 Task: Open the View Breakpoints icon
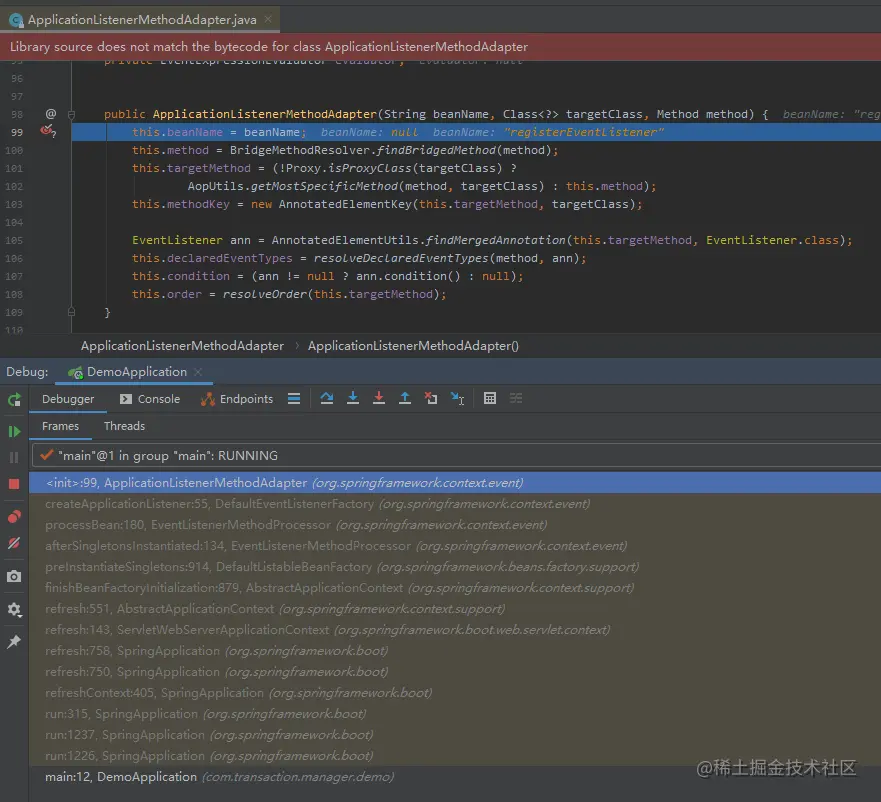[x=14, y=516]
